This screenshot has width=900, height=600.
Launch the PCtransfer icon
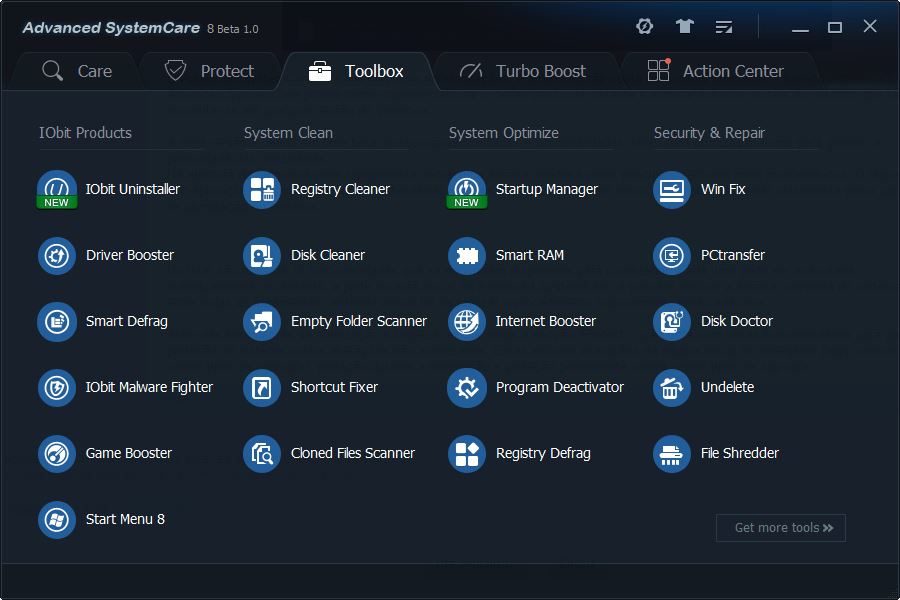click(x=672, y=256)
